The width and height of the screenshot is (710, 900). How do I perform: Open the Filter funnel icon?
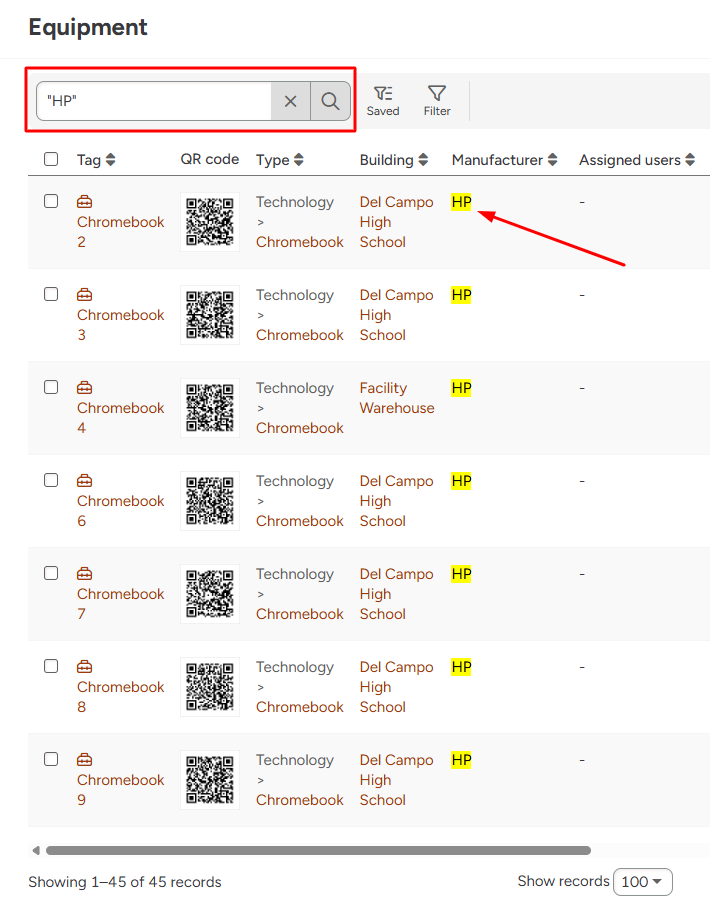point(437,100)
